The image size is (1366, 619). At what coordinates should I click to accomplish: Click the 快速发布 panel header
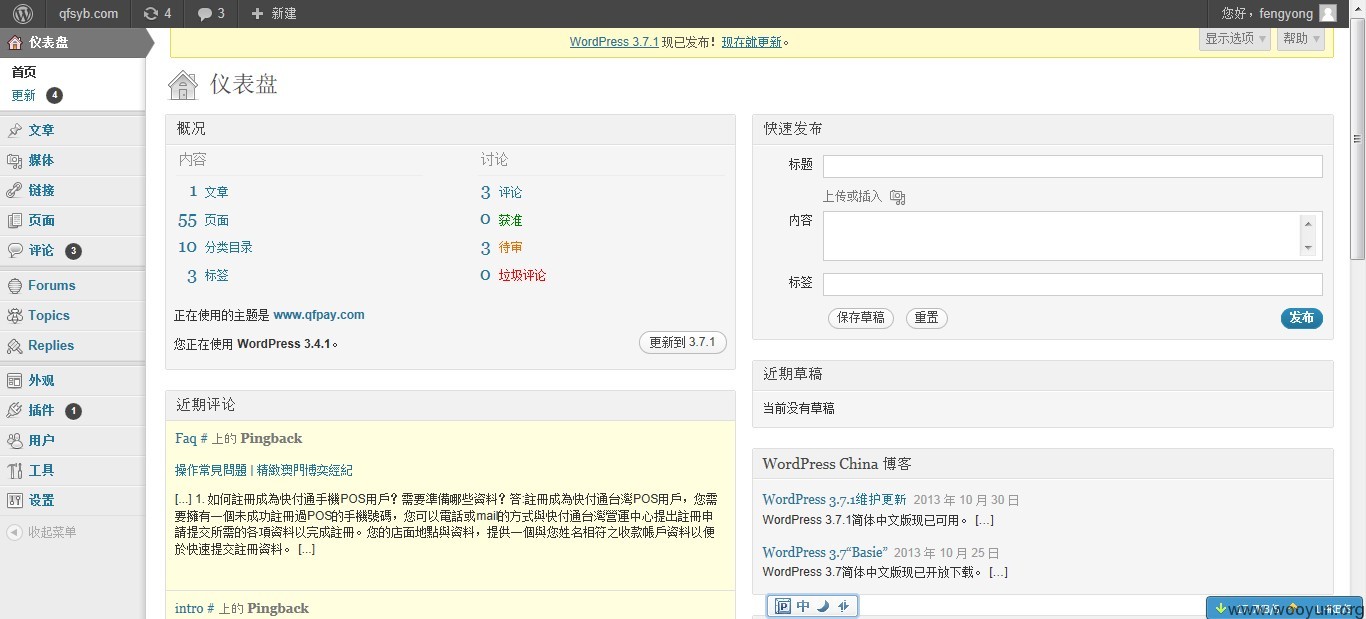click(1043, 129)
